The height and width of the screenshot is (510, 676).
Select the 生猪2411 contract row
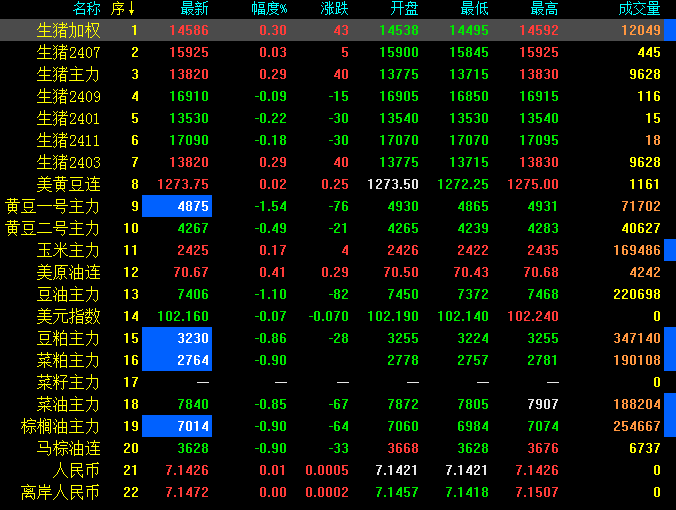[338, 140]
